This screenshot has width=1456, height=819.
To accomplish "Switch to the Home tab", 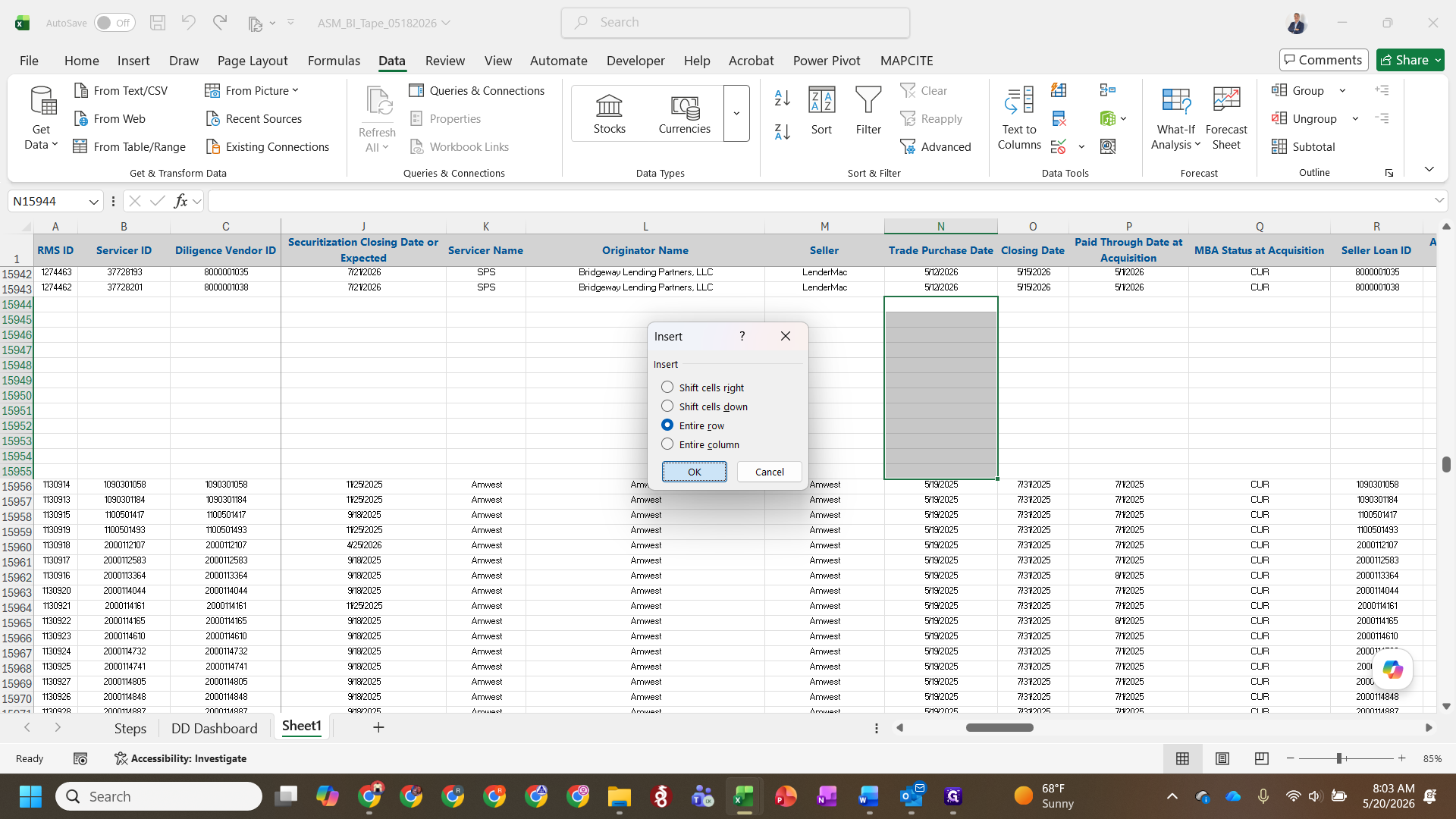I will point(81,60).
